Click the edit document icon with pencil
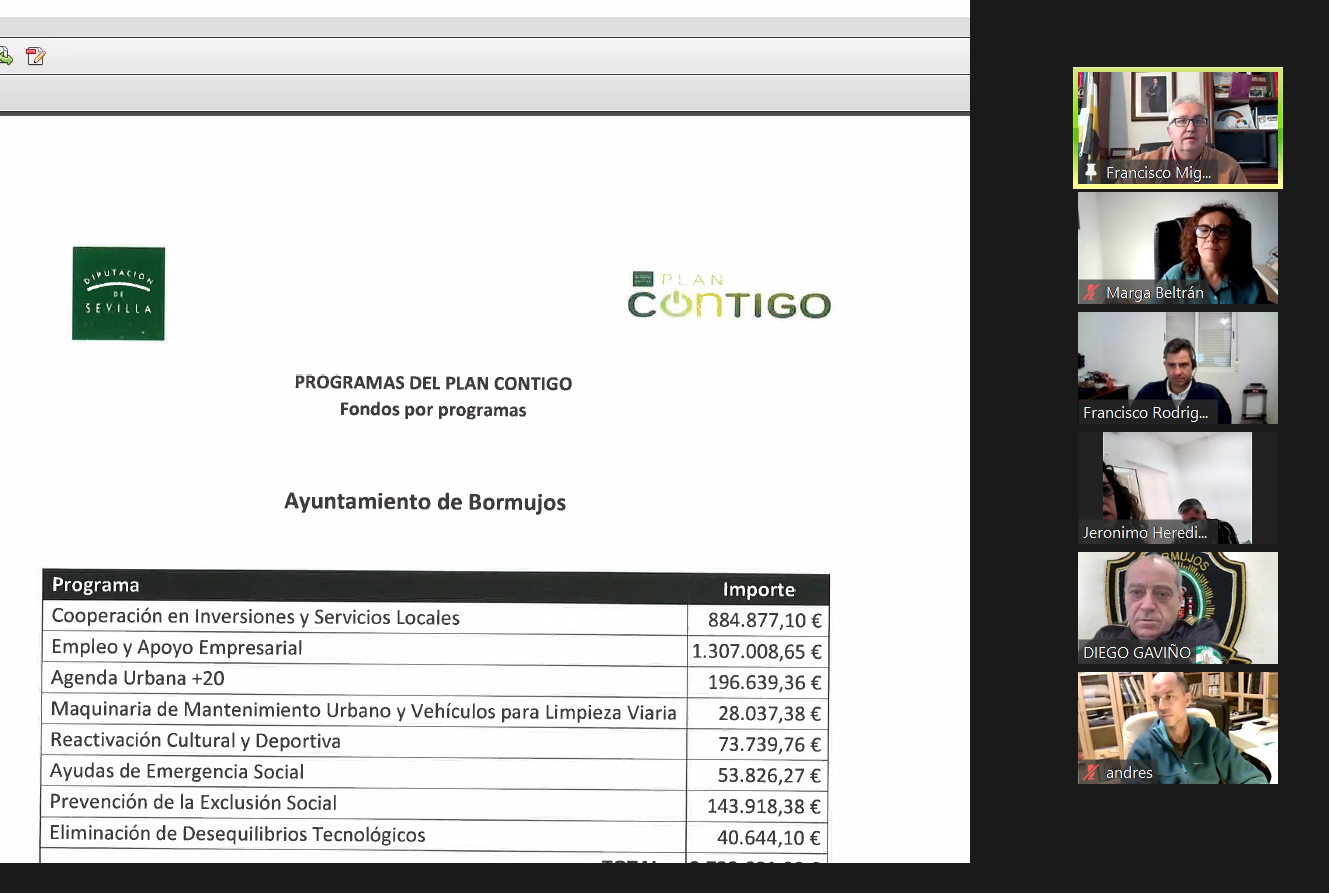 click(36, 56)
